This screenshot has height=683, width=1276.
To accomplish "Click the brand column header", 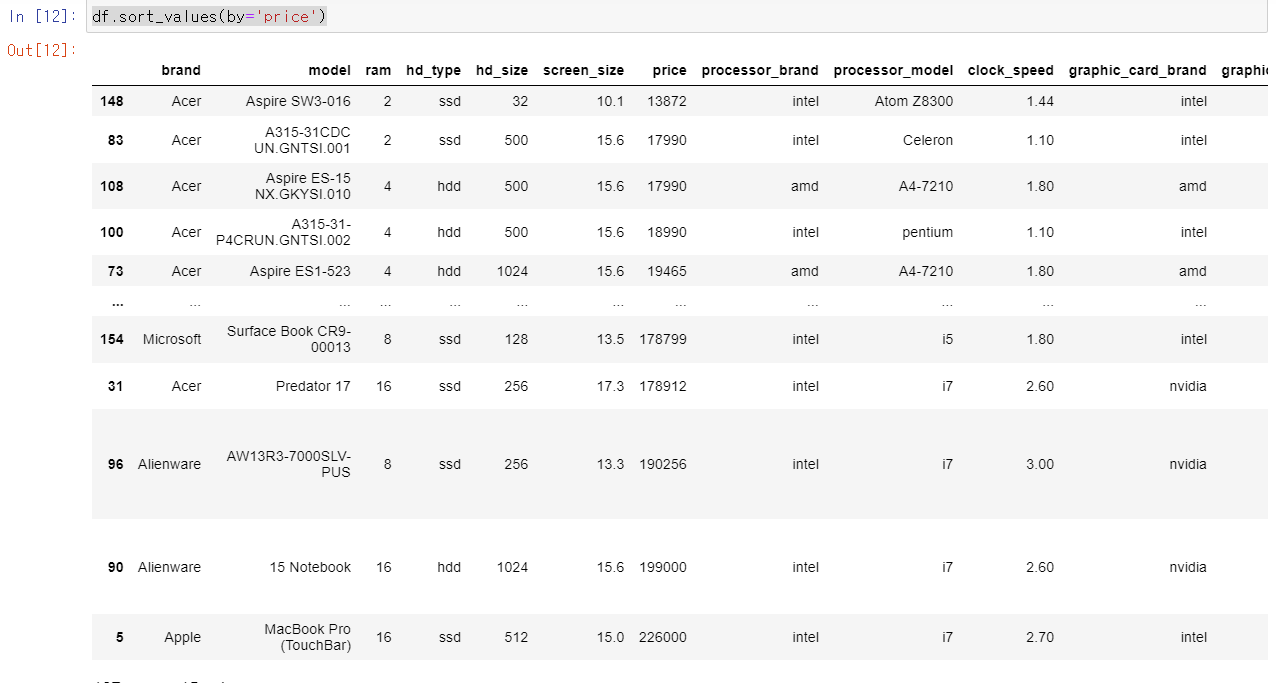I will pos(181,70).
